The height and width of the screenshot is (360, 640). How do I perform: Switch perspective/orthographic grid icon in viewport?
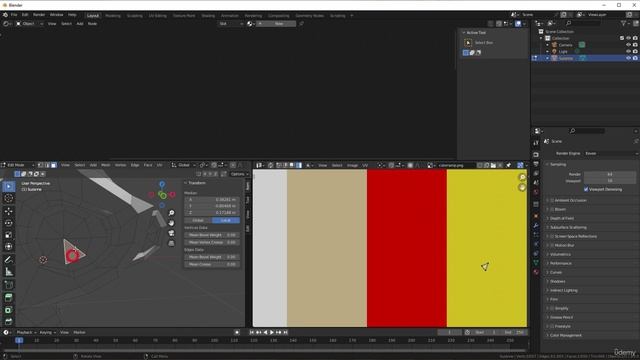[x=171, y=243]
